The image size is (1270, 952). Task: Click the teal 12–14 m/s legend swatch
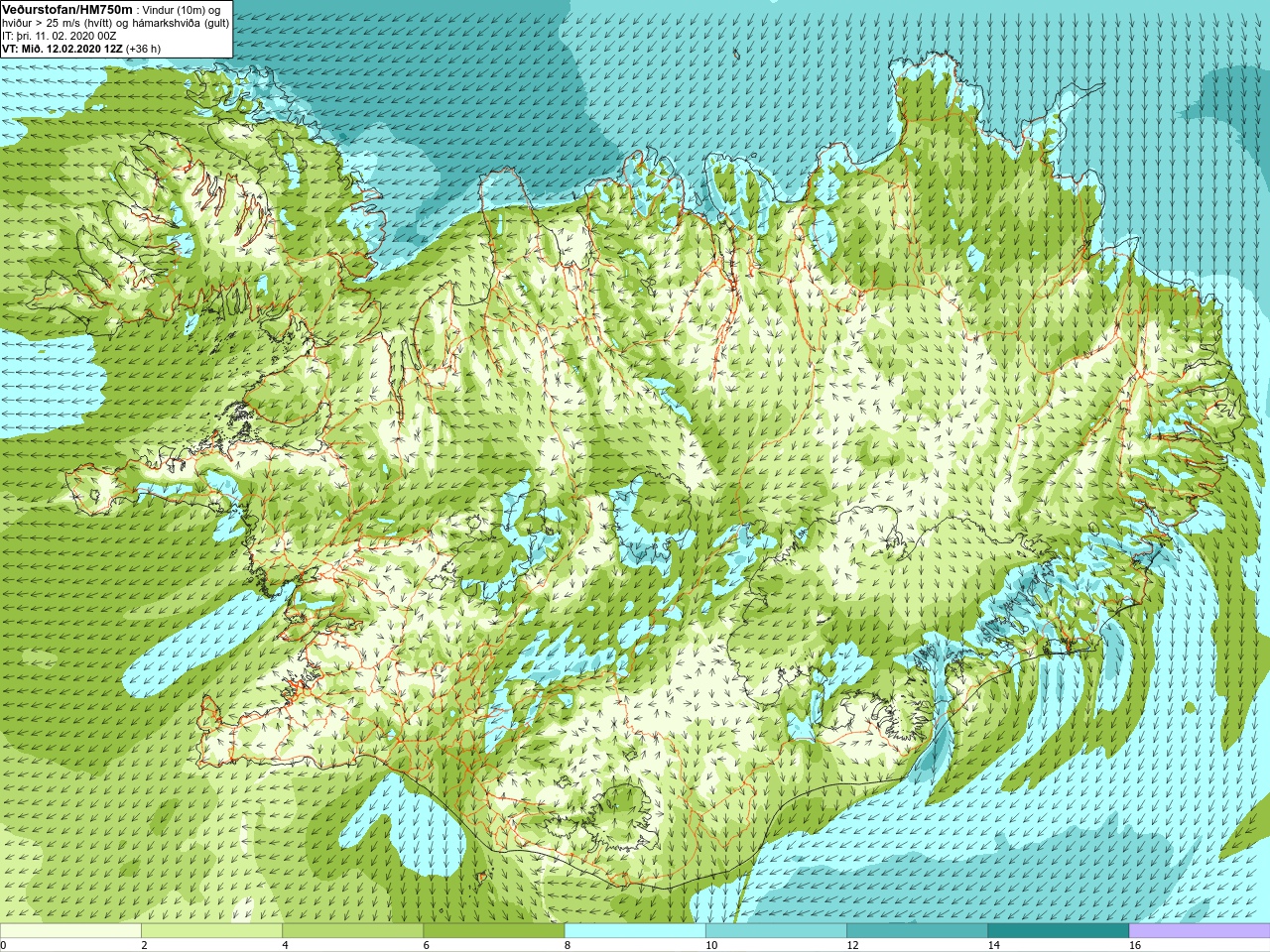click(x=917, y=930)
